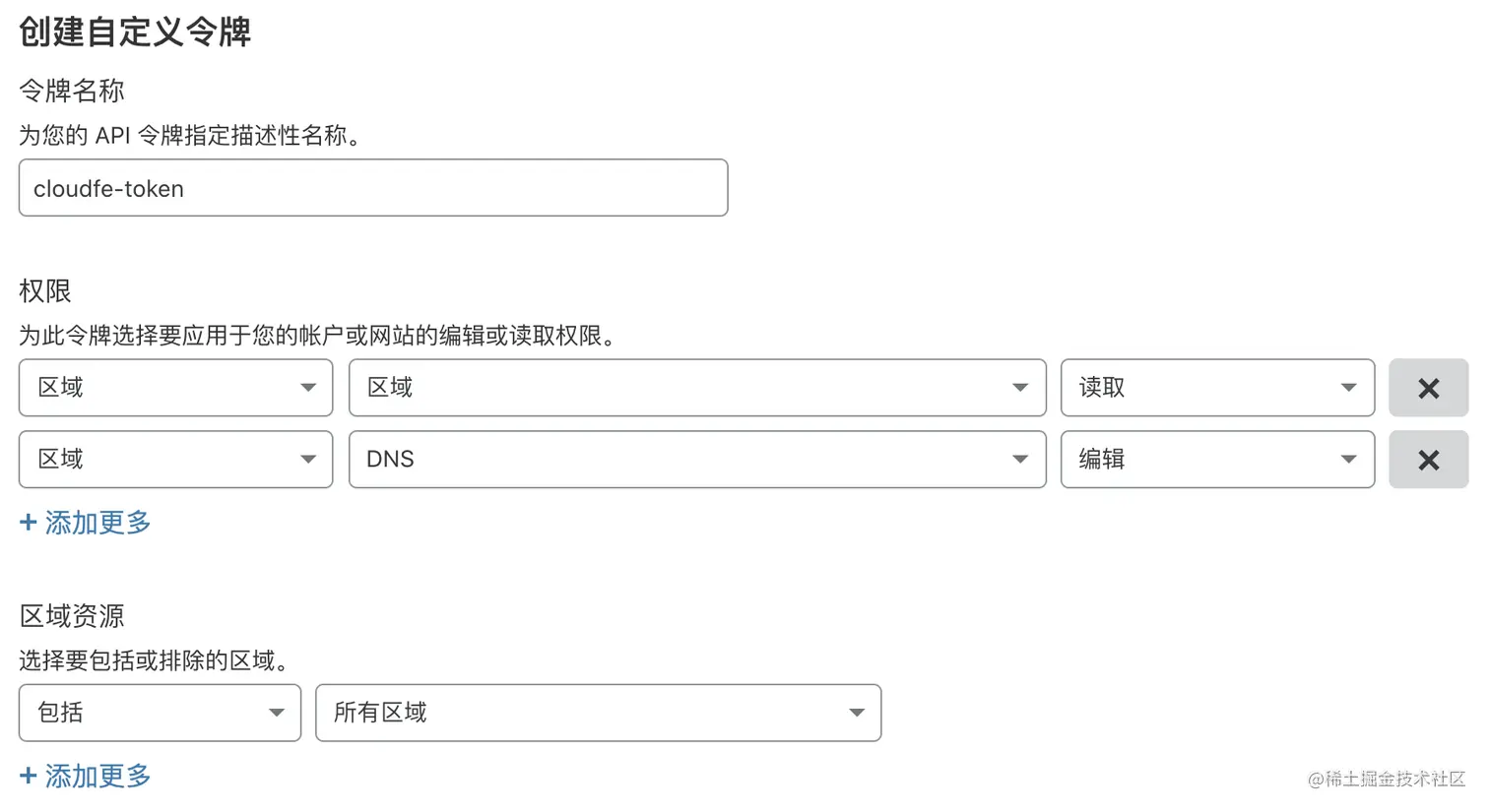Remove the 区域 读取 permission row
Viewport: 1489px width, 812px height.
point(1428,388)
